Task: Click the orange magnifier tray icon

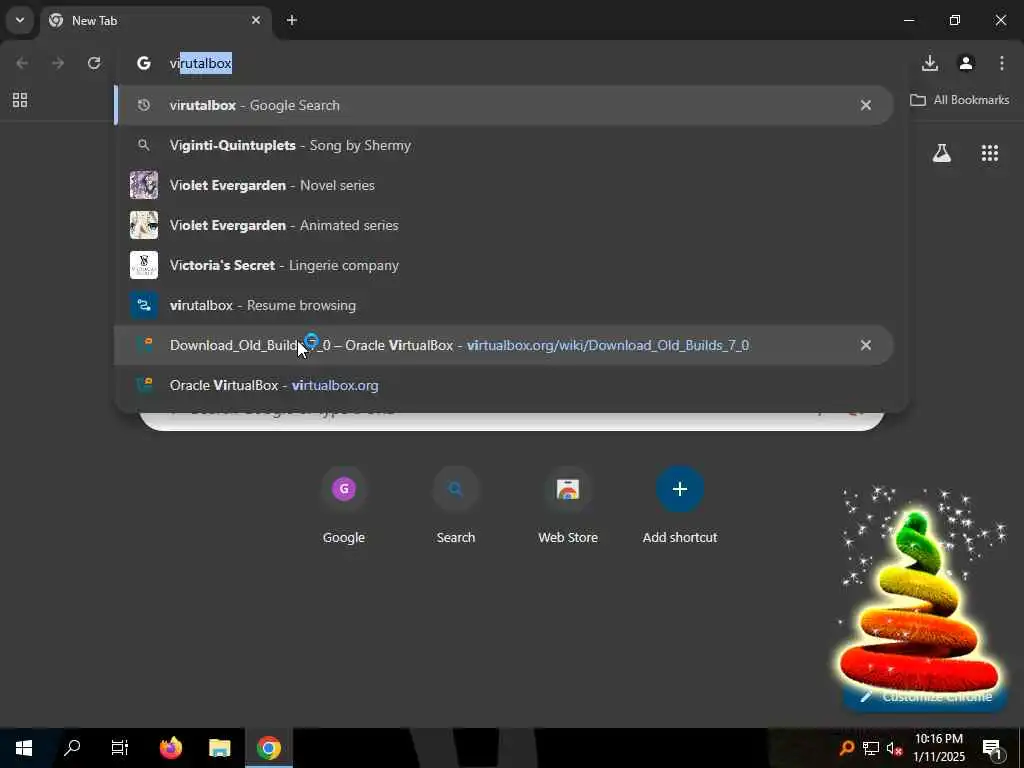Action: point(846,748)
